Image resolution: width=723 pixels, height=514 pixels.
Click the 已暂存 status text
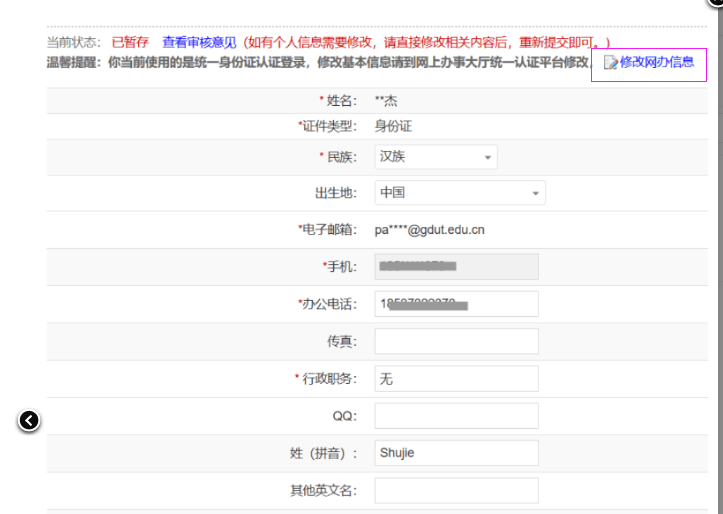coord(130,42)
